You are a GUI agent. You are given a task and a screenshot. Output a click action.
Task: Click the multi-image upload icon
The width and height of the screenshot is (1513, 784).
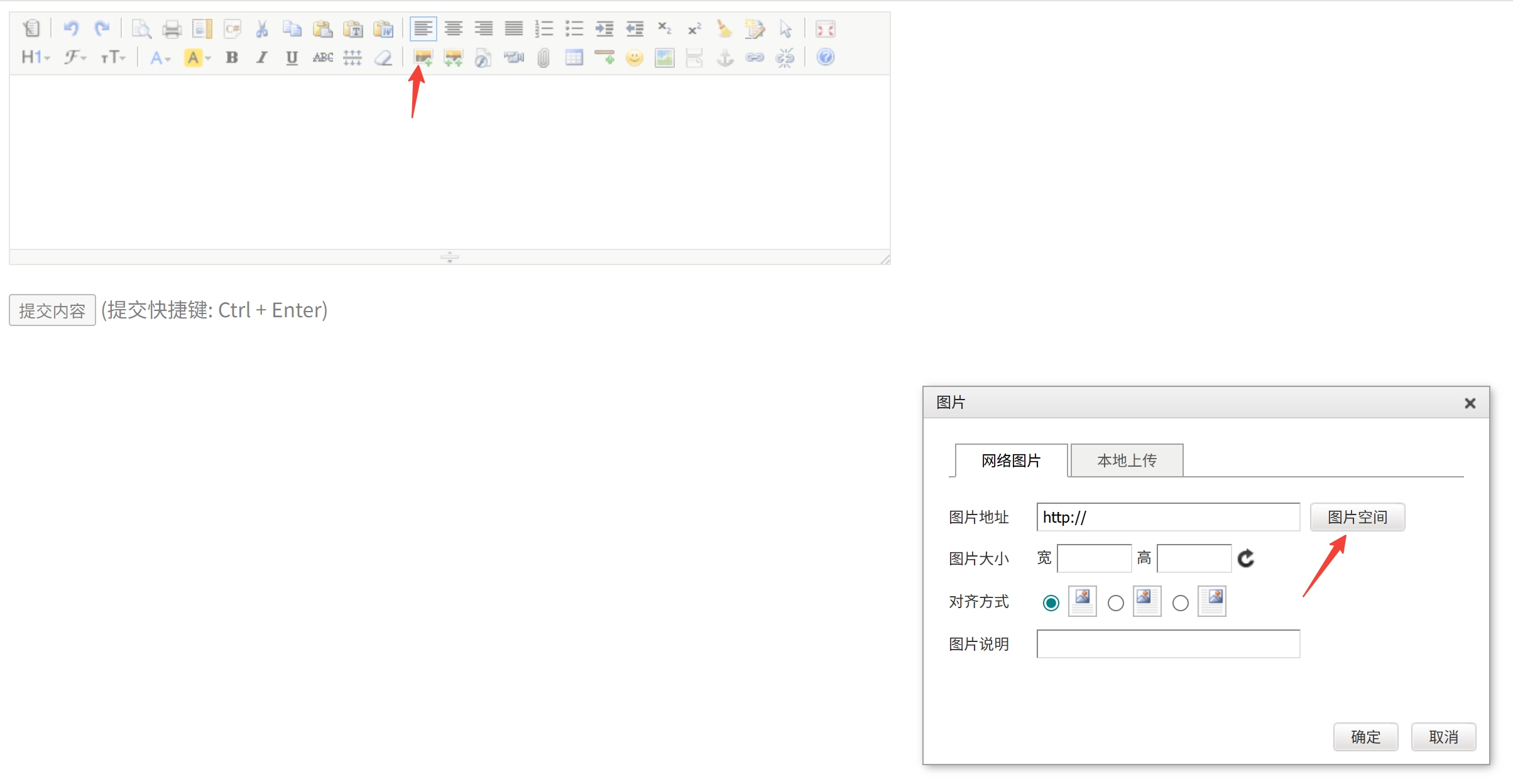click(x=454, y=58)
